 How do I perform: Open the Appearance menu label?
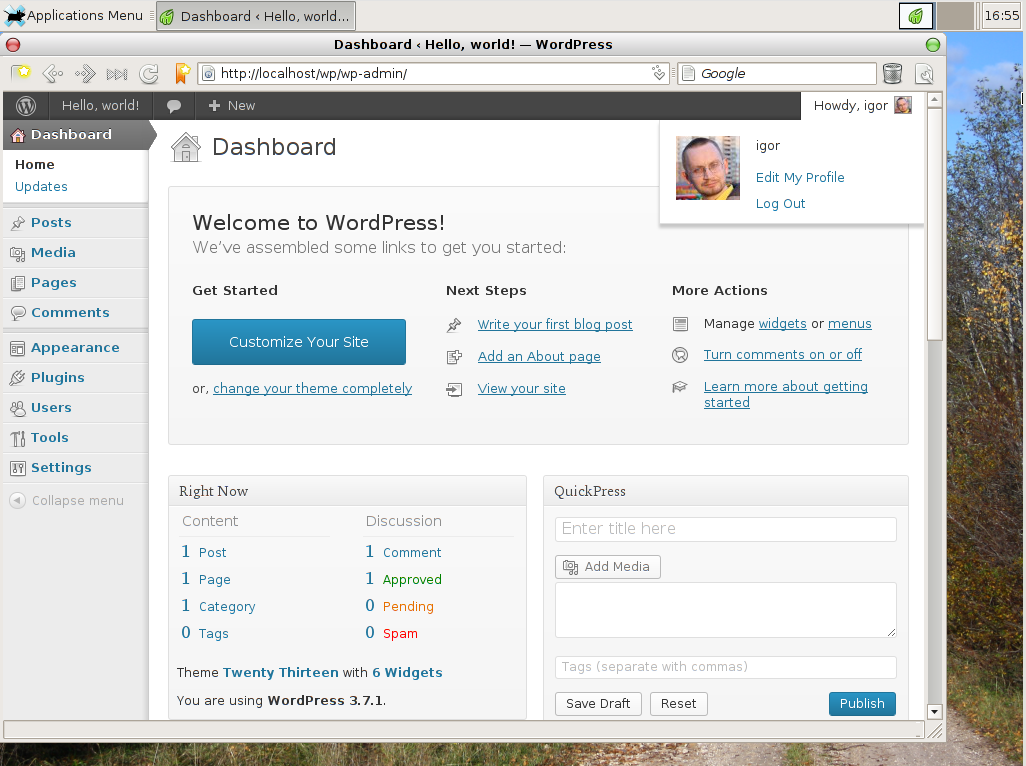click(x=75, y=348)
